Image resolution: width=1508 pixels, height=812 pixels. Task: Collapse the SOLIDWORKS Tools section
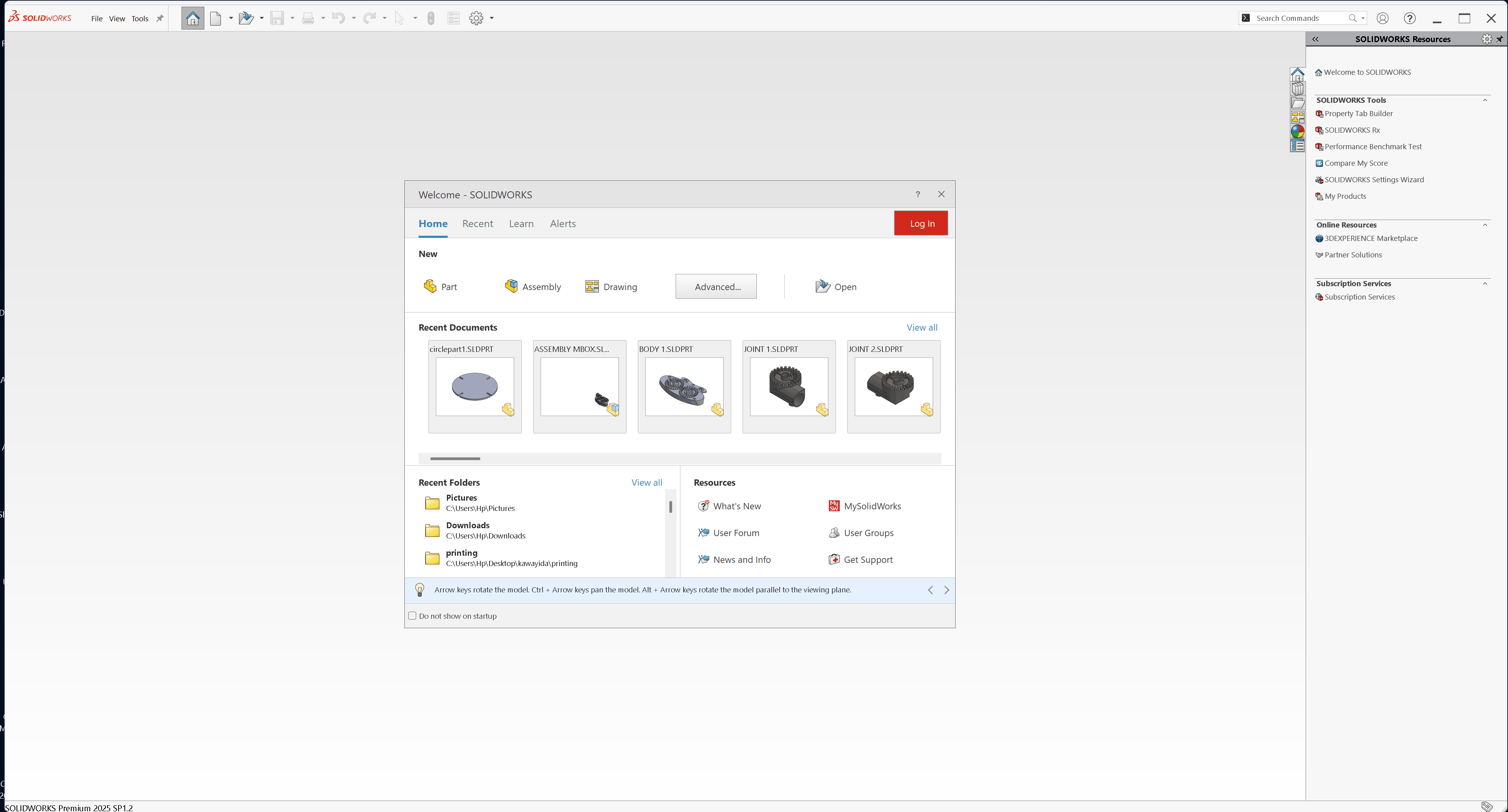1485,100
